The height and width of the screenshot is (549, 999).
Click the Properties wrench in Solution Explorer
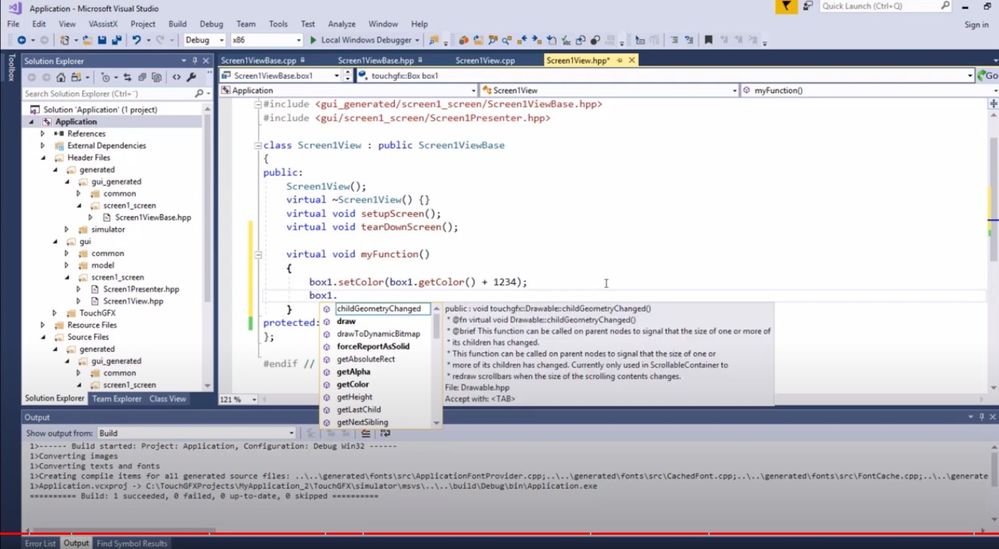pos(191,77)
